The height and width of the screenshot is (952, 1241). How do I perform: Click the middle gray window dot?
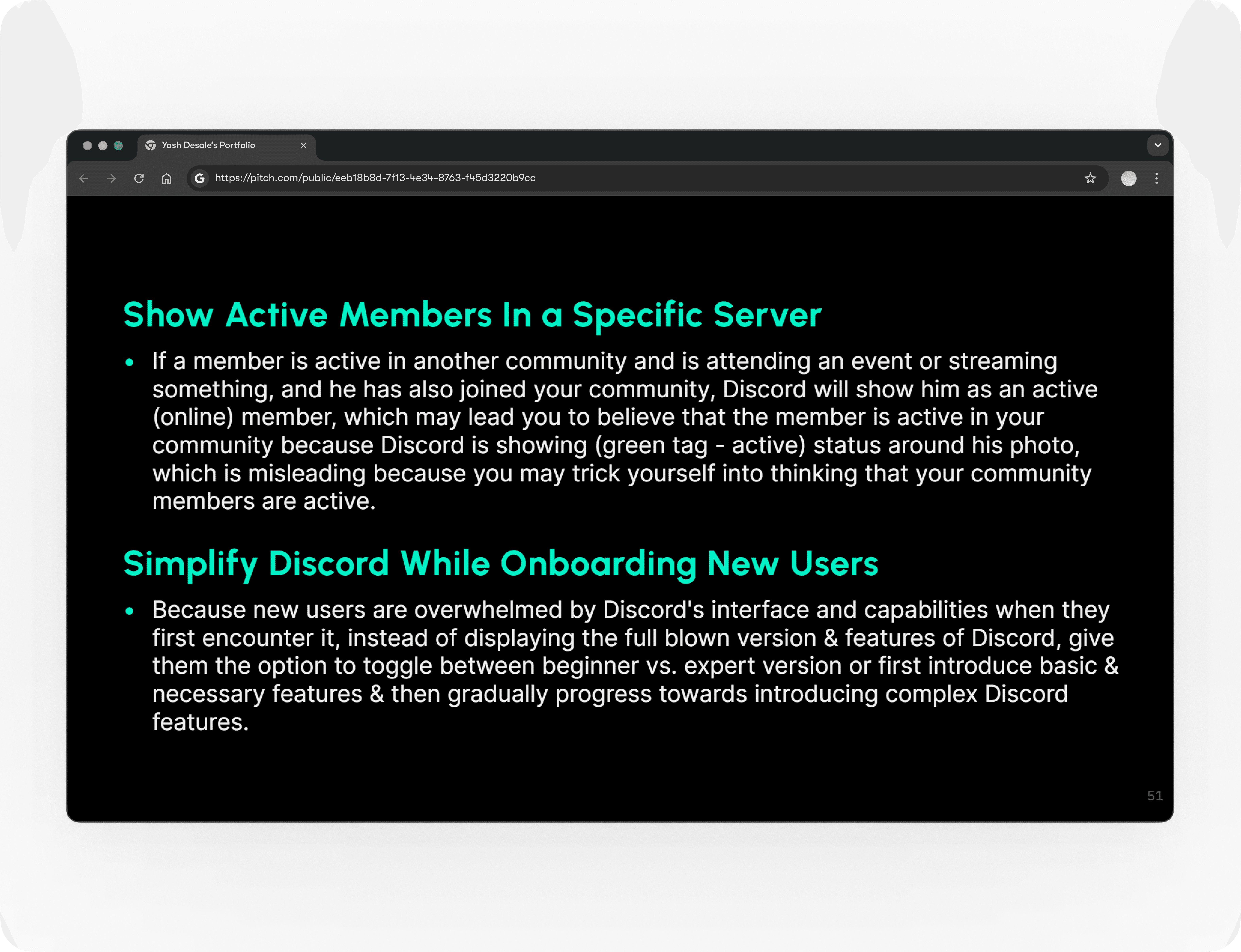point(103,146)
